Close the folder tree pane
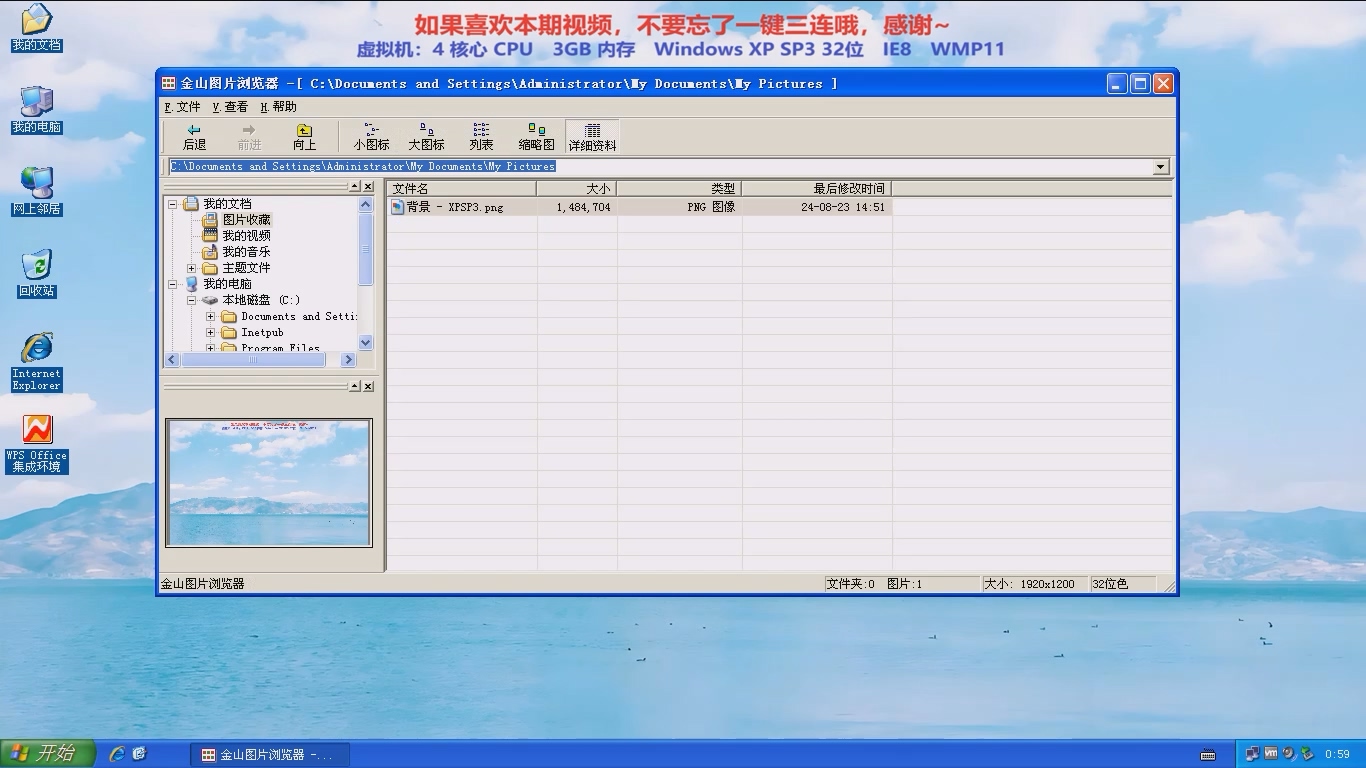This screenshot has height=768, width=1366. pos(368,187)
